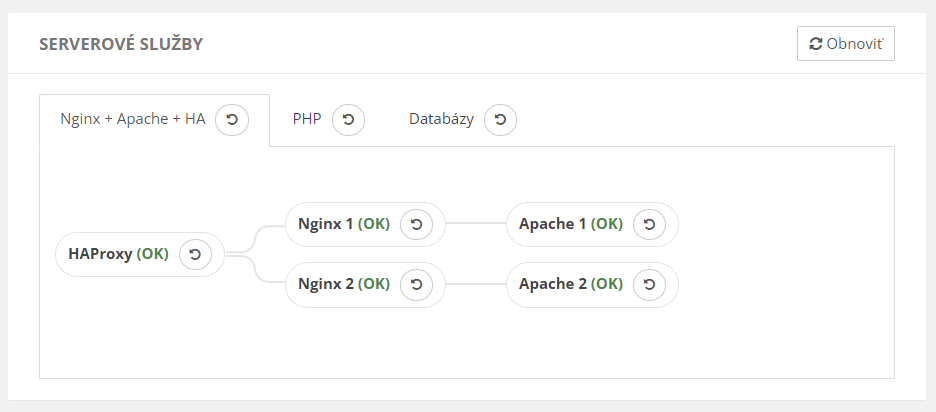Click the green OK status of Apache 2

(x=606, y=284)
